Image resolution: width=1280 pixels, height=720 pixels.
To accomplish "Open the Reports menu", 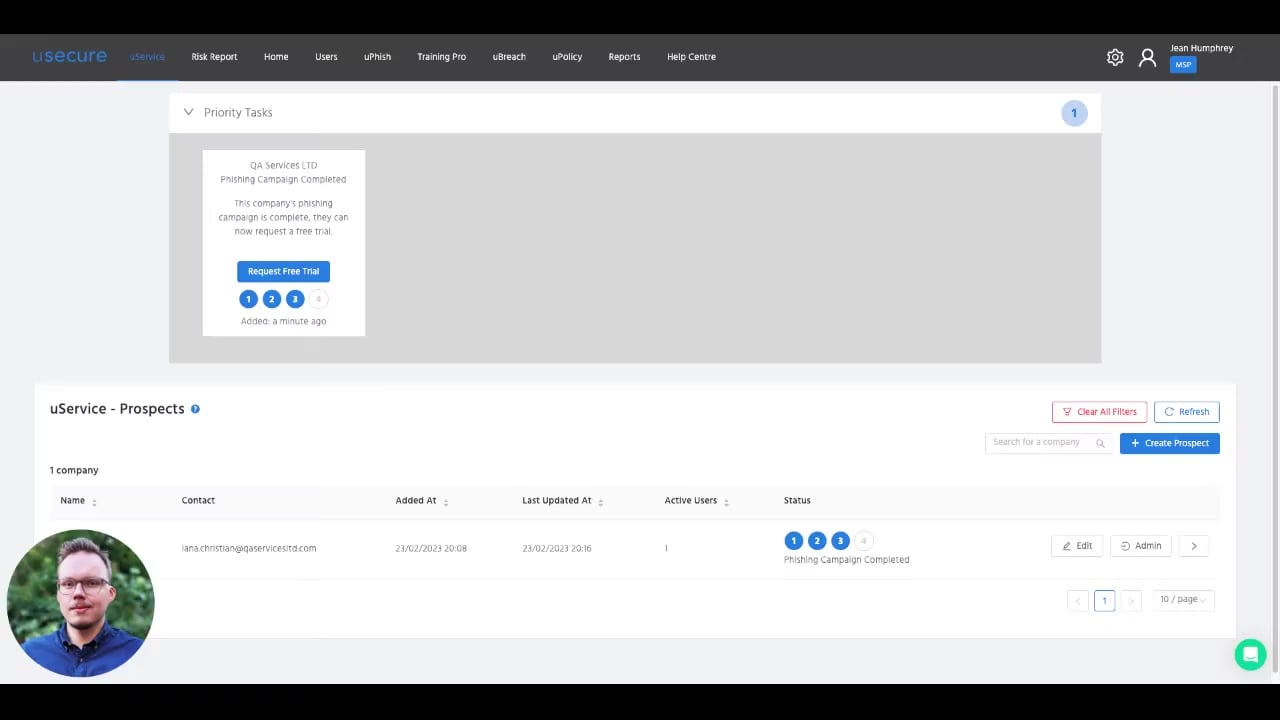I will (624, 57).
